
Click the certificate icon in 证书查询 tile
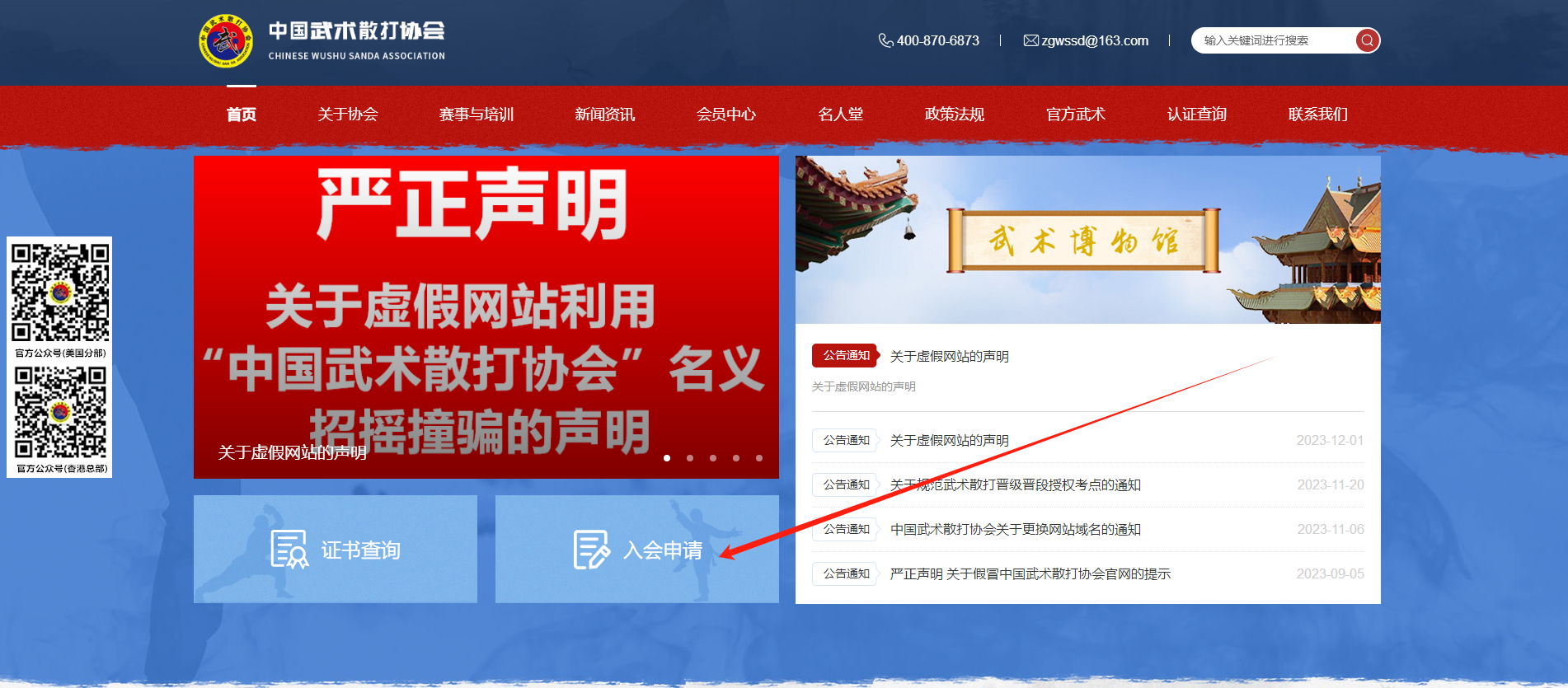(x=289, y=549)
